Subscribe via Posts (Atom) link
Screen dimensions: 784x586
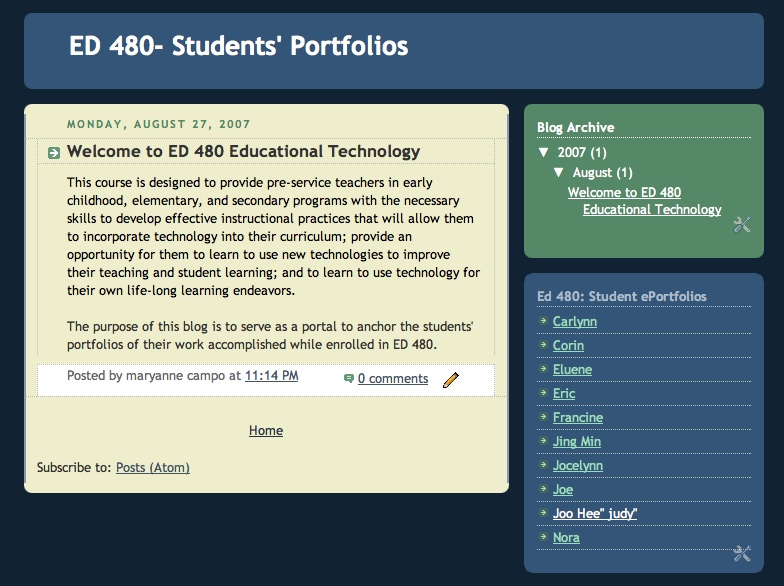153,467
